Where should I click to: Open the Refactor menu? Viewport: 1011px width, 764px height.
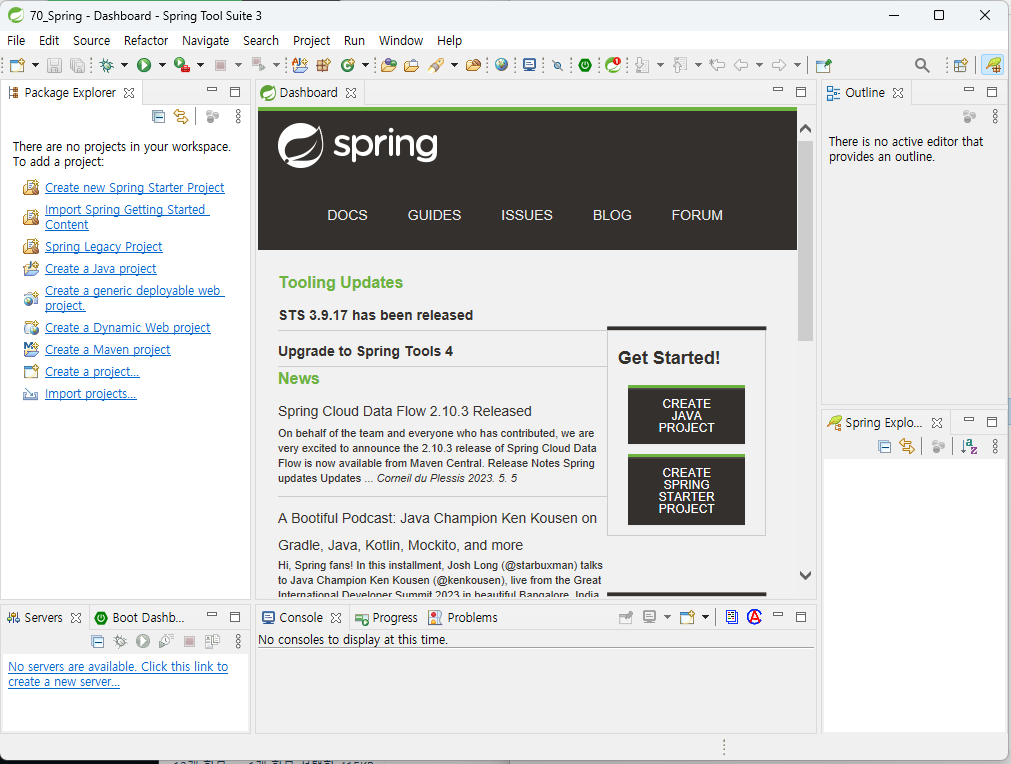click(146, 41)
